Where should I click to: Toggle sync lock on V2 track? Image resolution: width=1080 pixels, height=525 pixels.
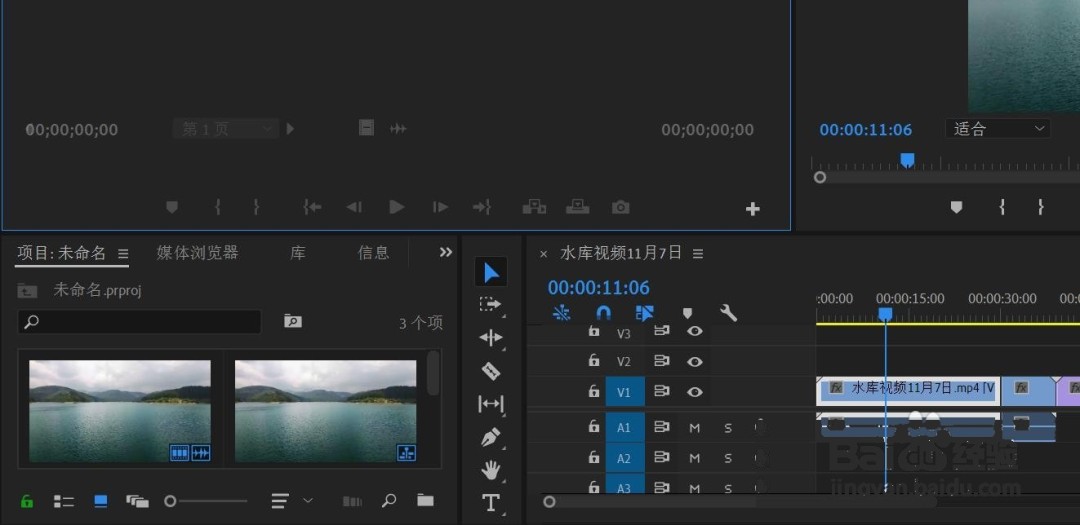pyautogui.click(x=662, y=360)
